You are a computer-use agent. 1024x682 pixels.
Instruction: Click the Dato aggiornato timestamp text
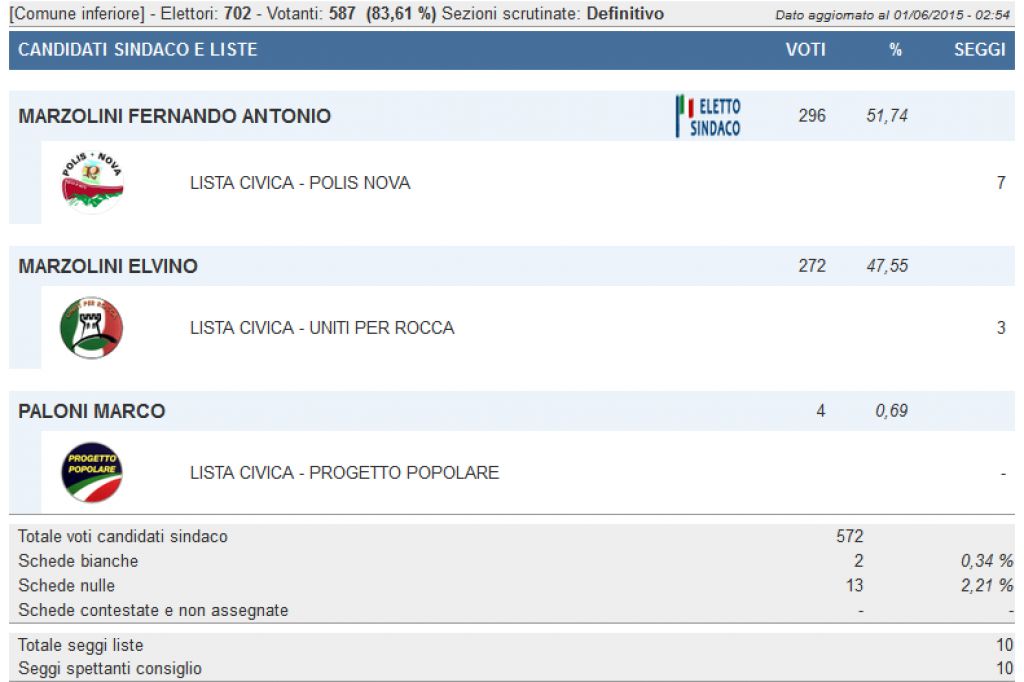[894, 16]
